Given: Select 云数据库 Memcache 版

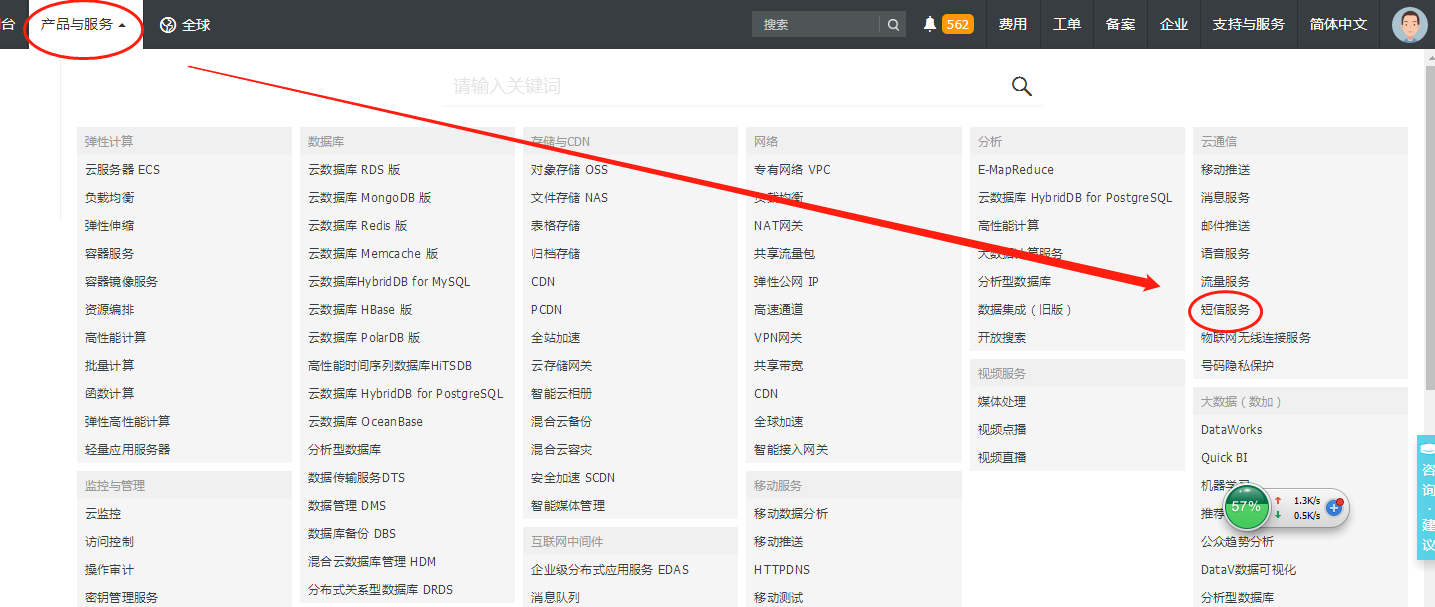Looking at the screenshot, I should coord(373,254).
